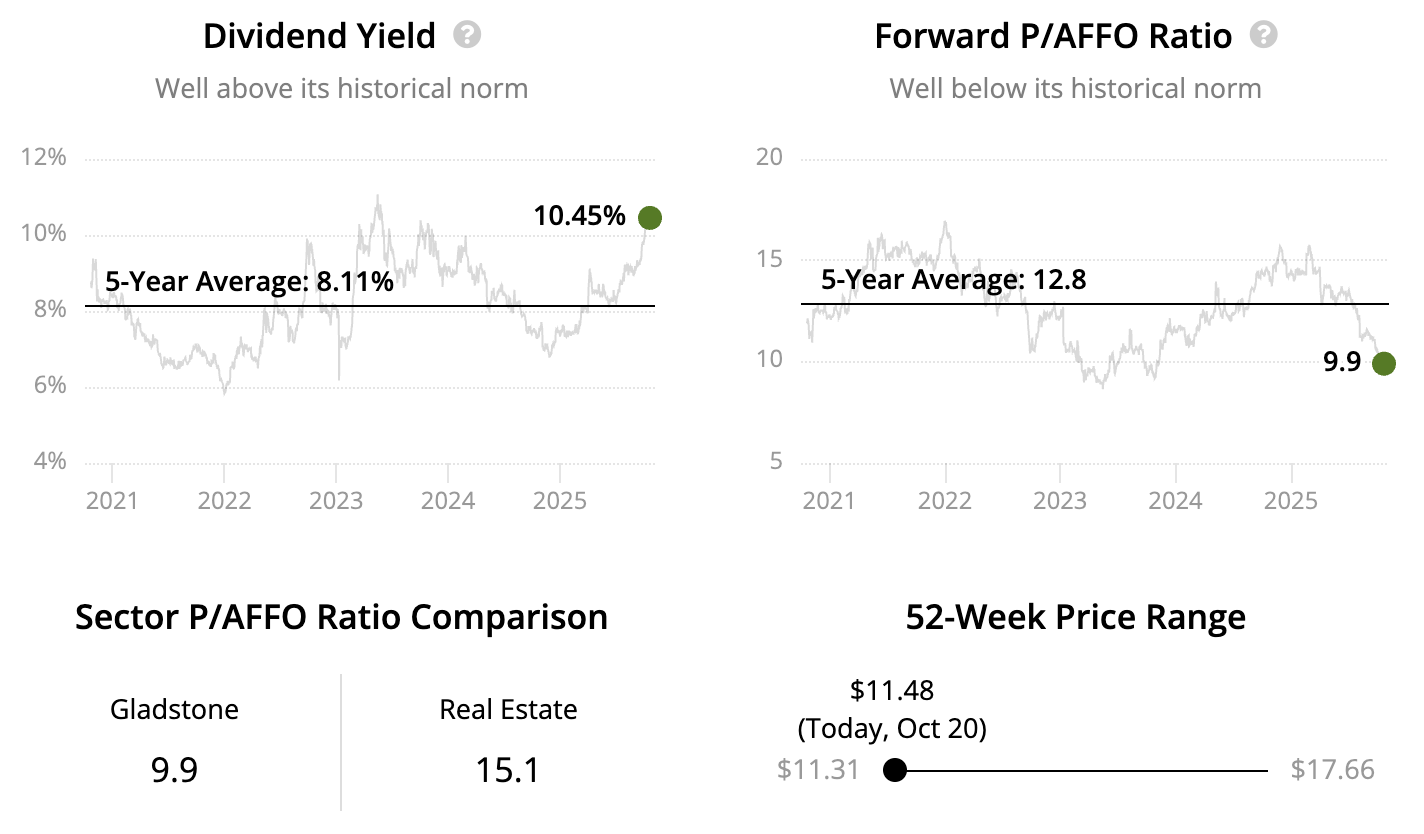This screenshot has height=834, width=1424.
Task: Click the help icon beside Dividend Yield
Action: [467, 36]
